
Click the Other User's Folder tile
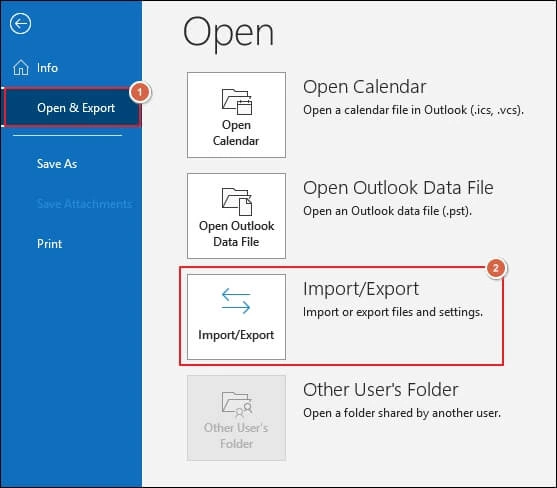pyautogui.click(x=236, y=418)
